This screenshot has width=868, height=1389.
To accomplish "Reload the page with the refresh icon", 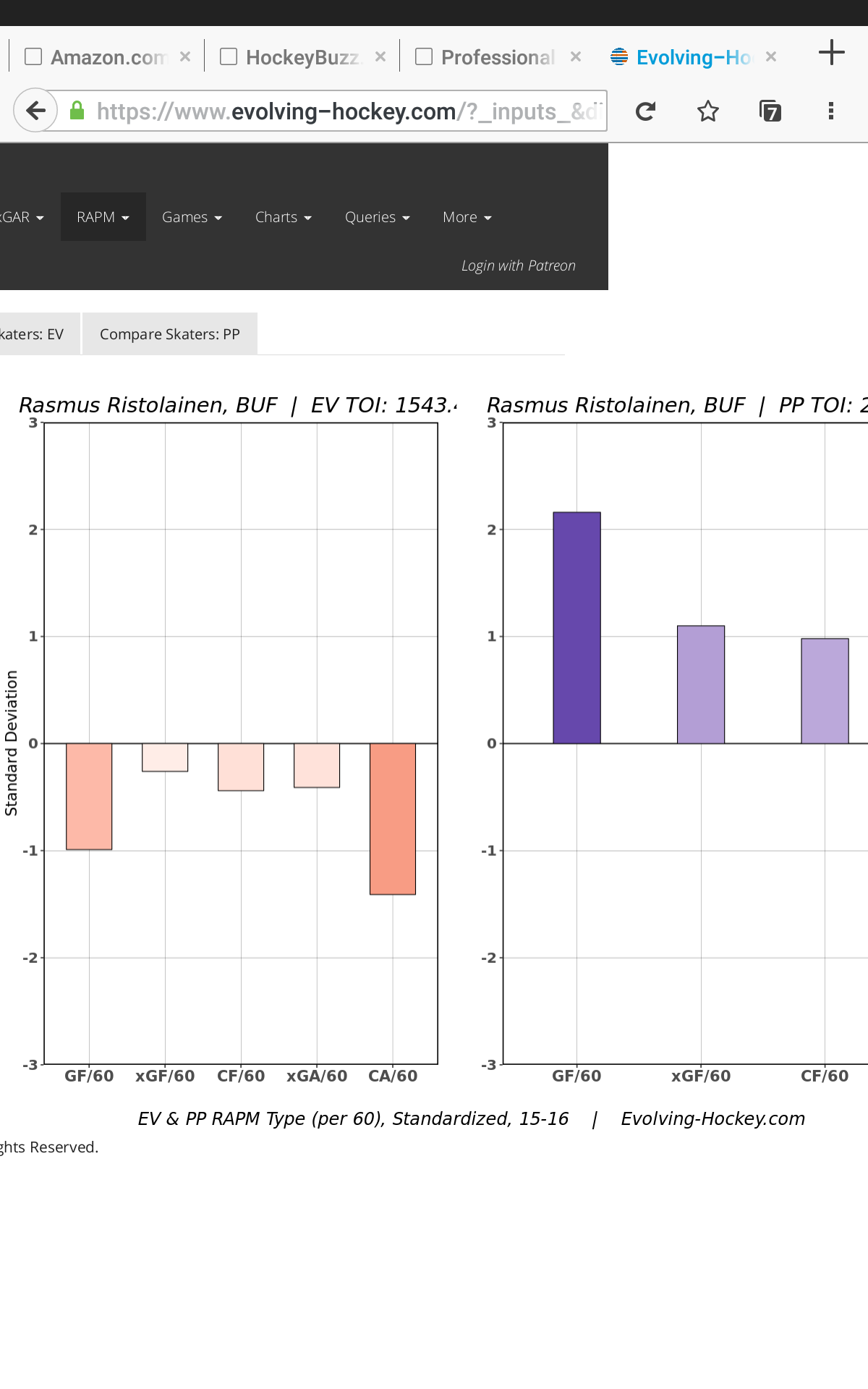I will pos(645,111).
